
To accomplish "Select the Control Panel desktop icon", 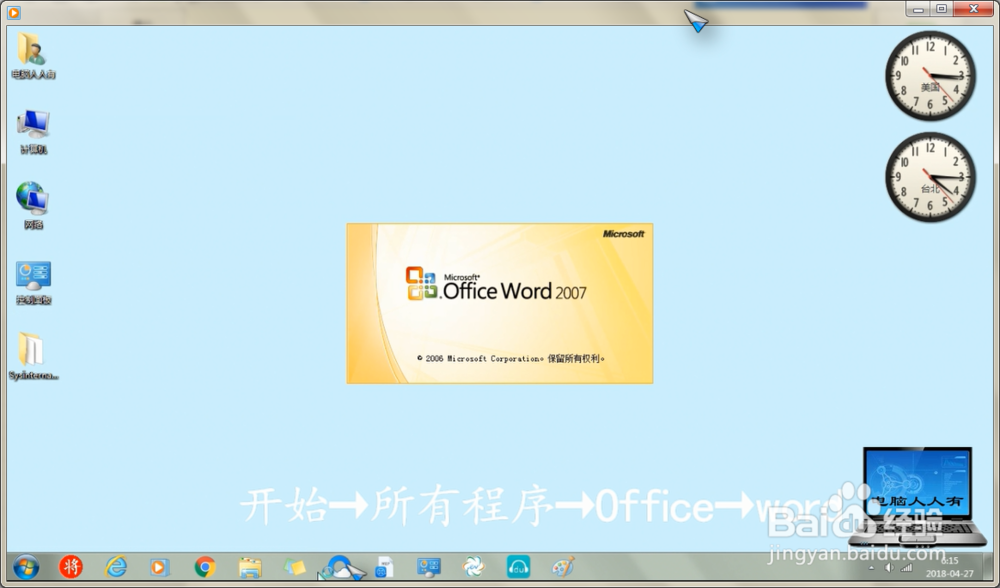I will pos(33,283).
